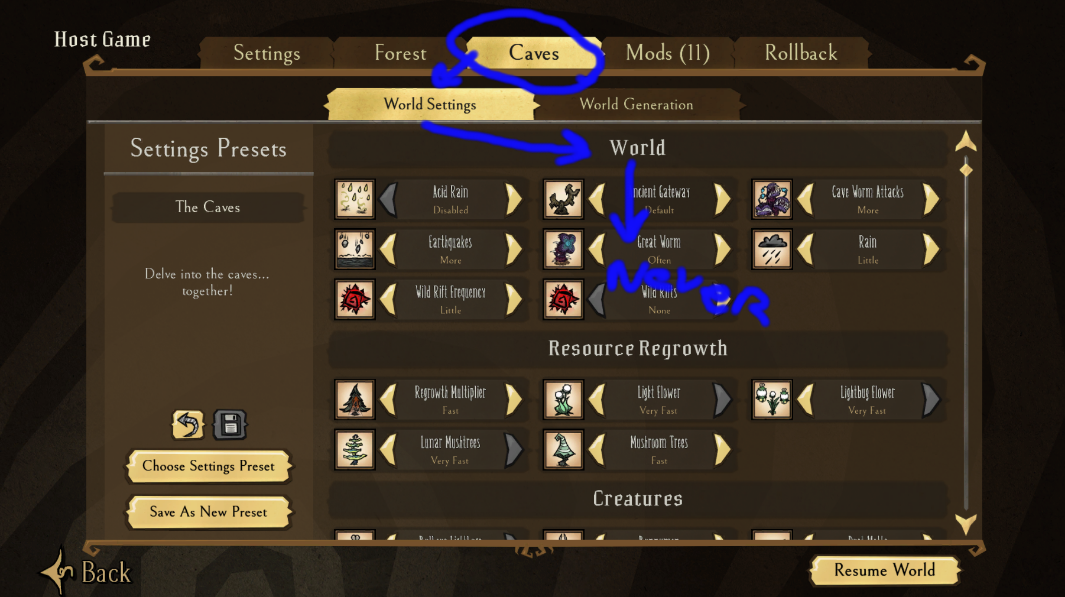The image size is (1065, 597).
Task: Decrease Cave Worm Attacks with left arrow
Action: pos(805,199)
